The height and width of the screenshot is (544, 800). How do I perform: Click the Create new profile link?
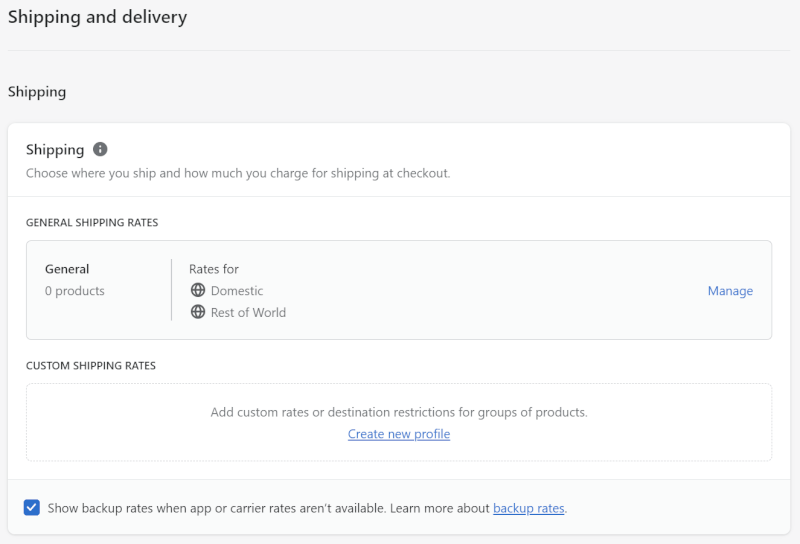(x=399, y=434)
